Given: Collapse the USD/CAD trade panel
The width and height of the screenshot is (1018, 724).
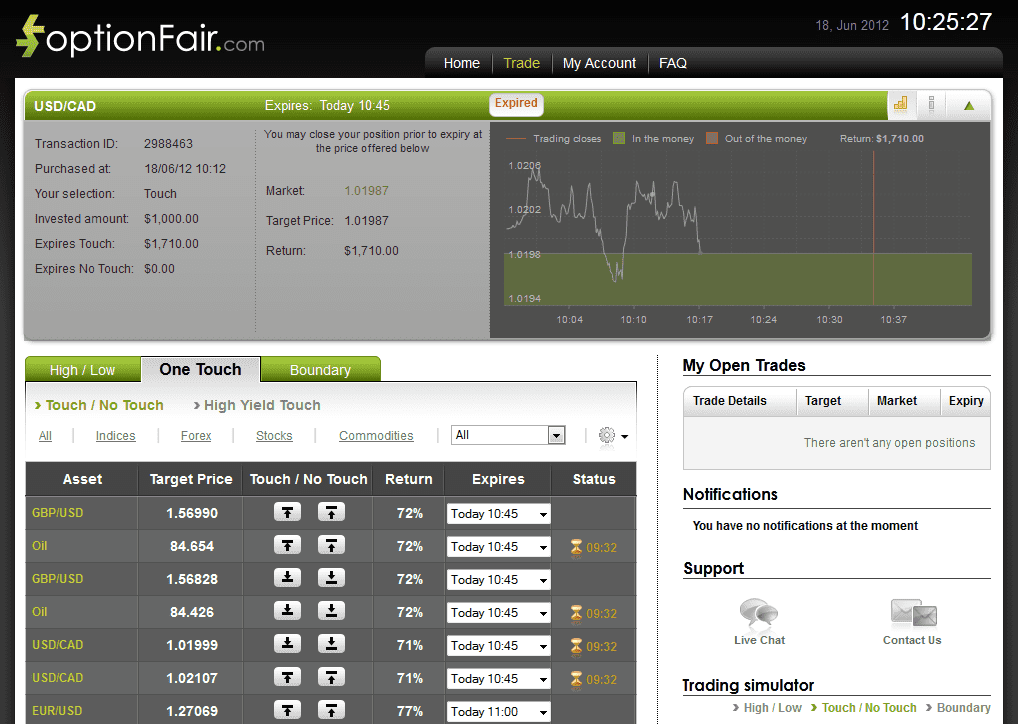Looking at the screenshot, I should point(968,104).
